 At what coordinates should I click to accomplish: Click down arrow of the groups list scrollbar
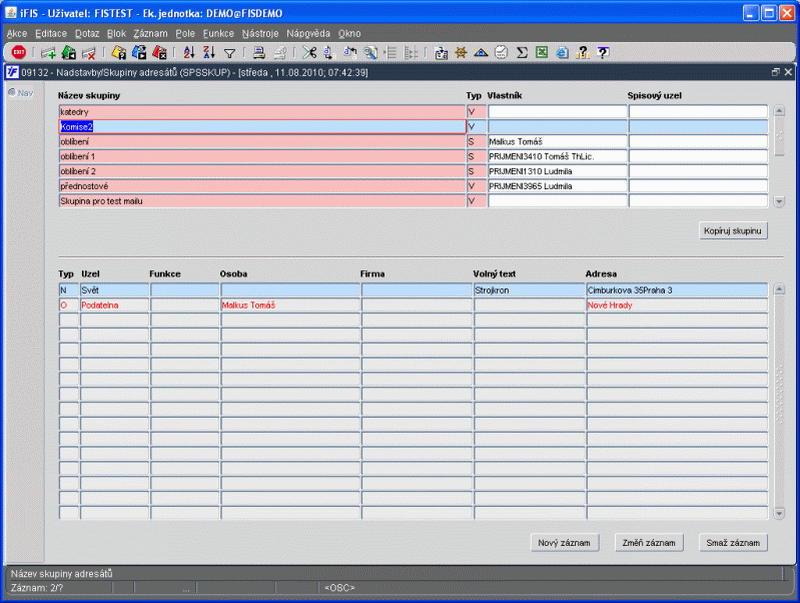click(779, 202)
